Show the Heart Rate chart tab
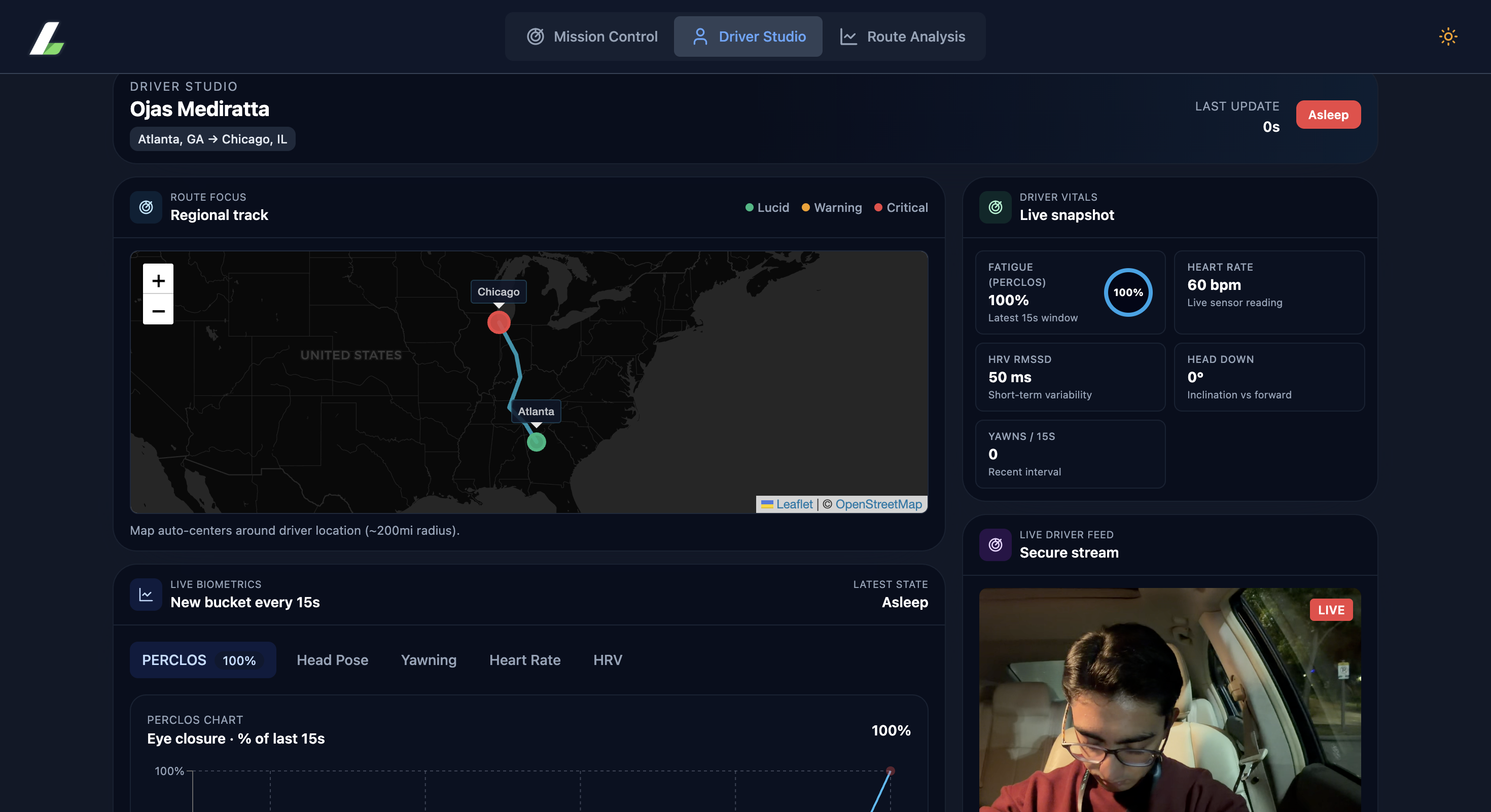The image size is (1491, 812). (x=524, y=660)
